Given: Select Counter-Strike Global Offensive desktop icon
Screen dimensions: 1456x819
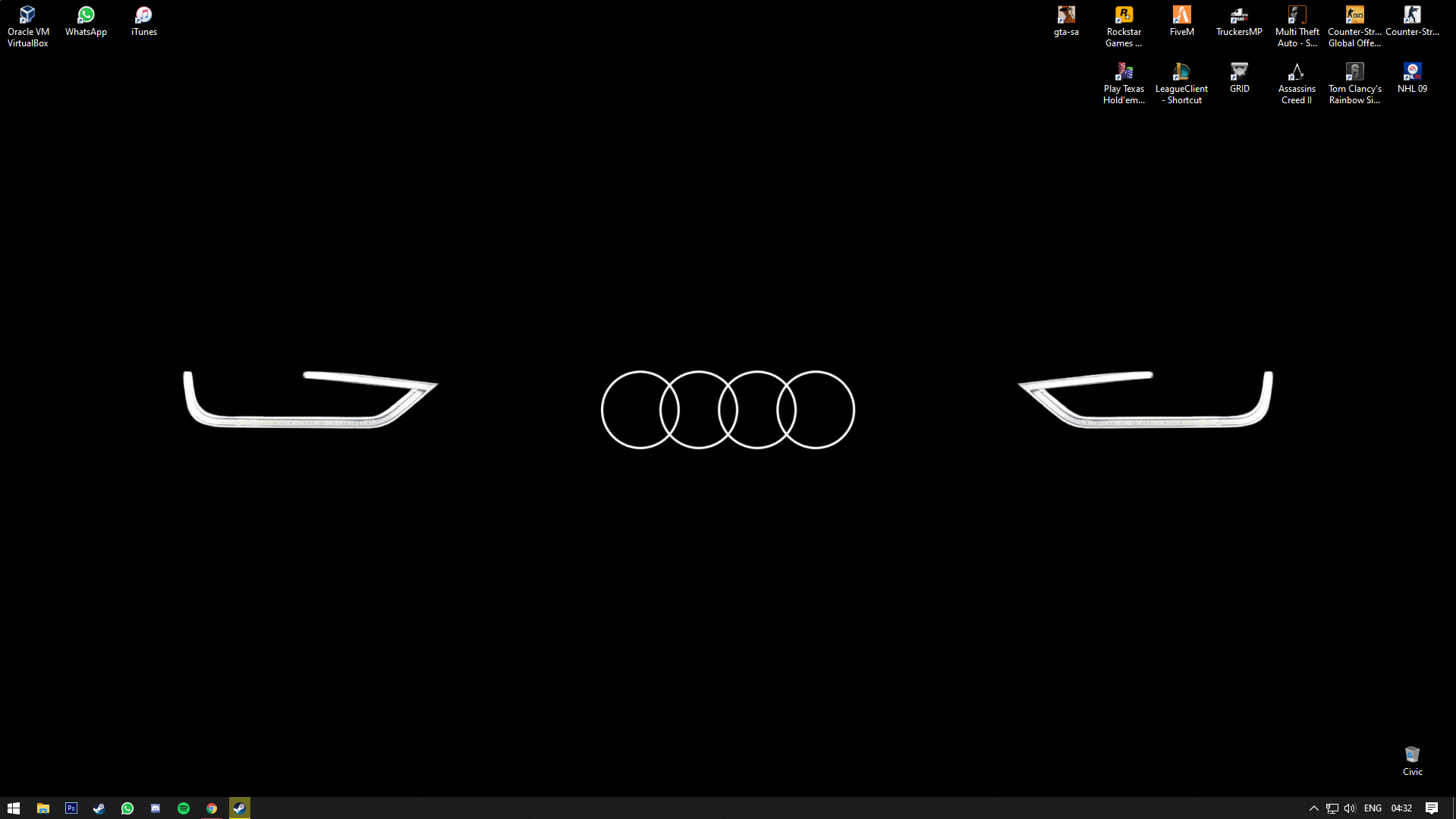Looking at the screenshot, I should pyautogui.click(x=1354, y=27).
